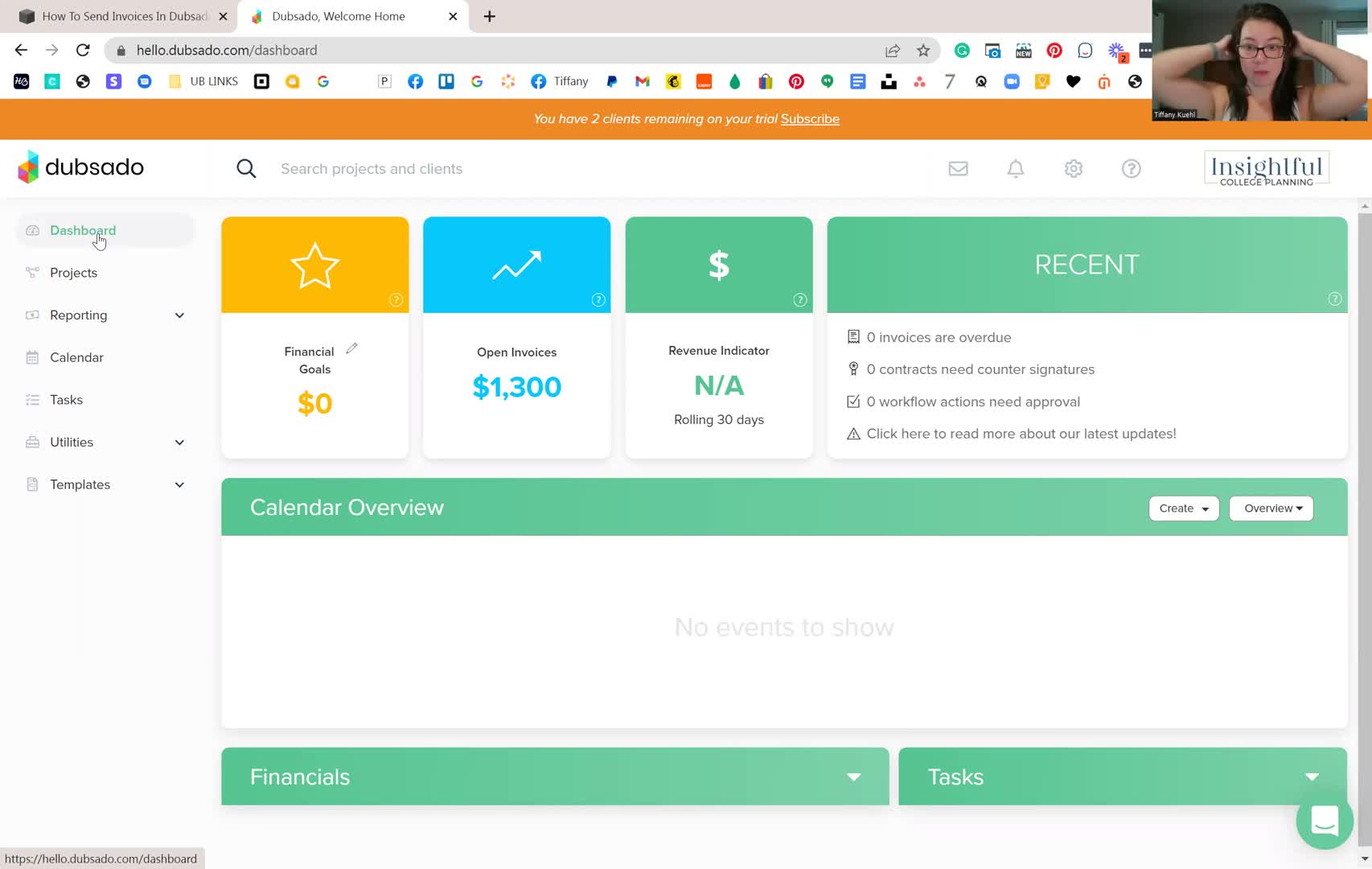
Task: Expand the Templates chevron
Action: tap(179, 484)
